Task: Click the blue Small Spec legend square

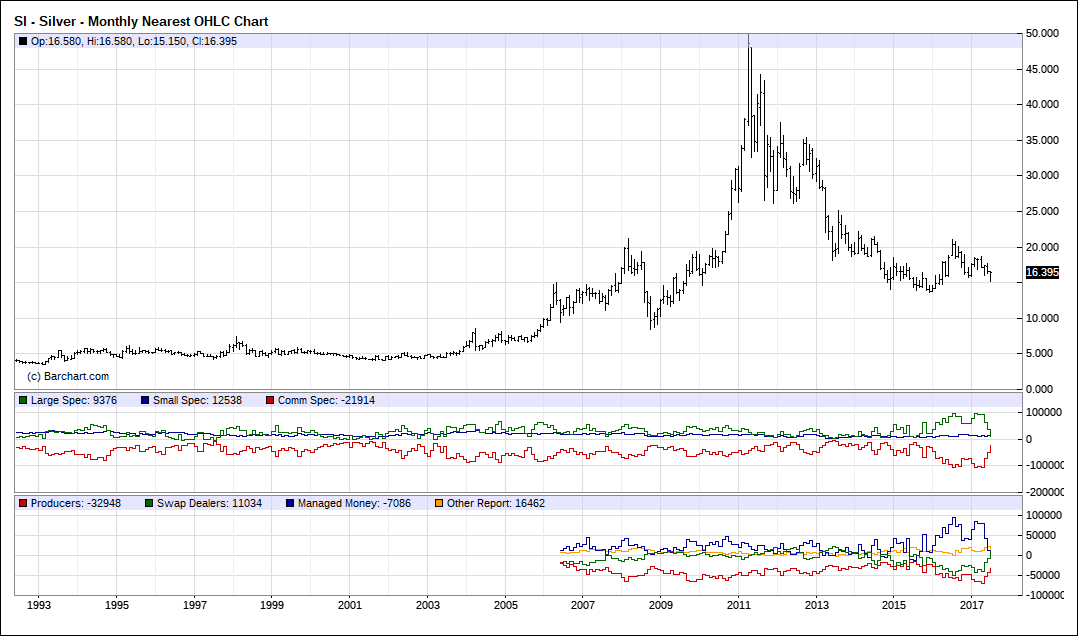Action: pos(144,400)
